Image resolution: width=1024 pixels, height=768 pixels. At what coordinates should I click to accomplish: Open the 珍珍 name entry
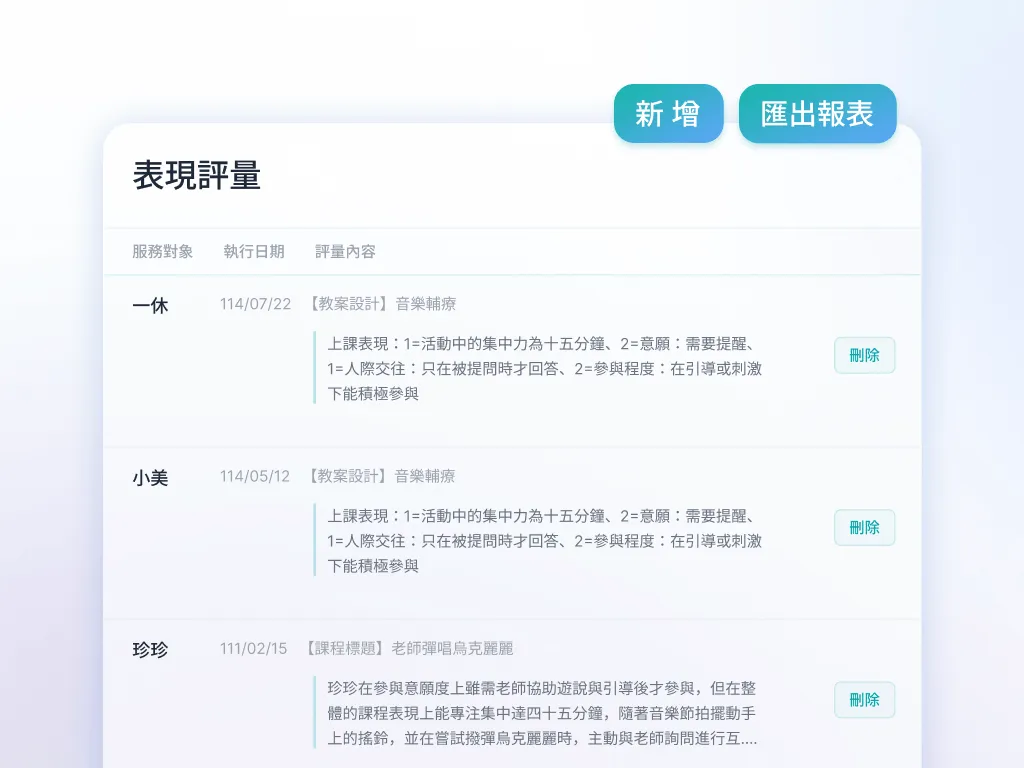[150, 650]
